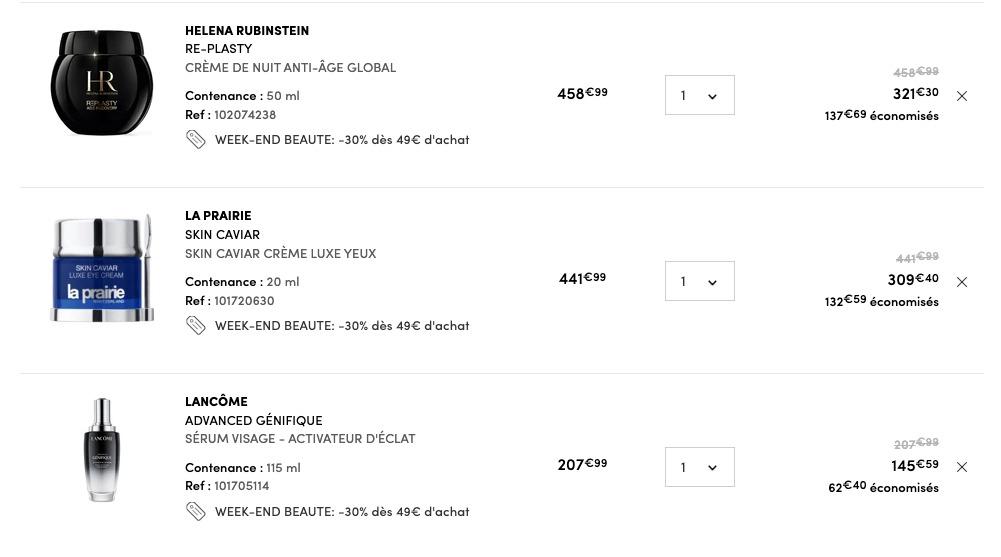The image size is (1001, 557).
Task: Remove Lancôme Advanced Génifique from cart
Action: pyautogui.click(x=962, y=467)
